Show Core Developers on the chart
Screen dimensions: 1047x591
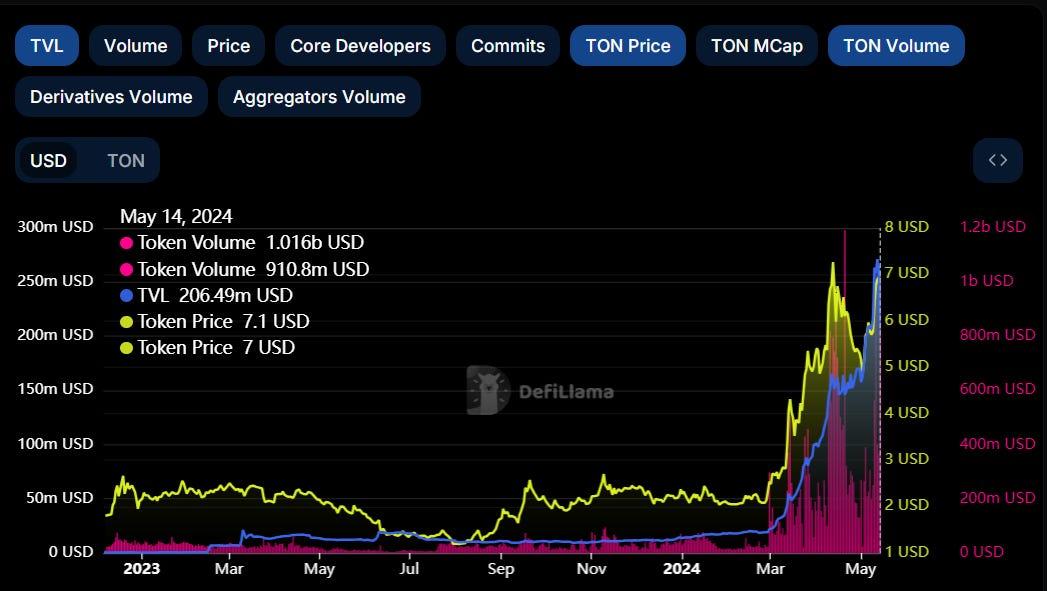360,46
